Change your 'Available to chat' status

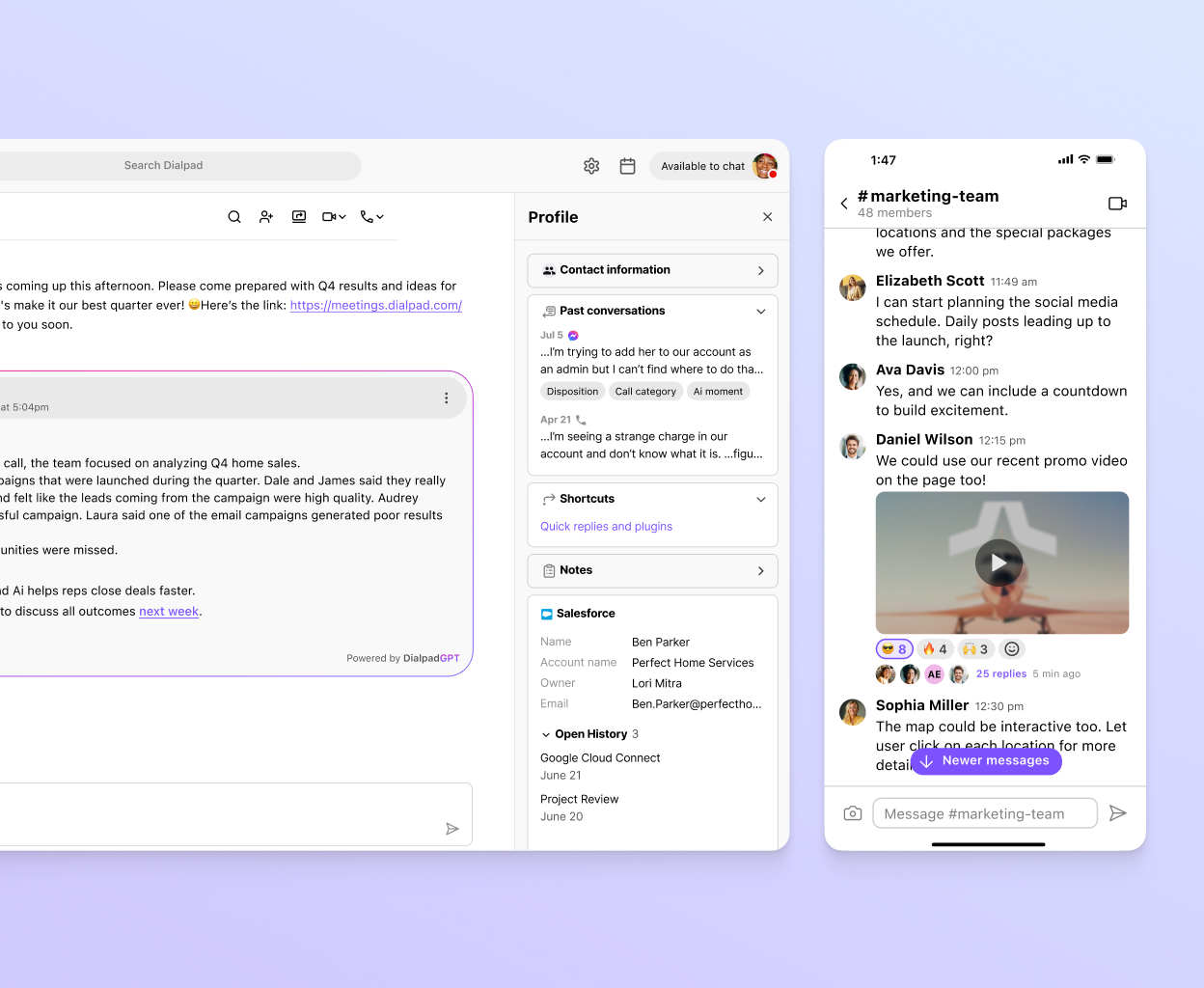point(702,166)
